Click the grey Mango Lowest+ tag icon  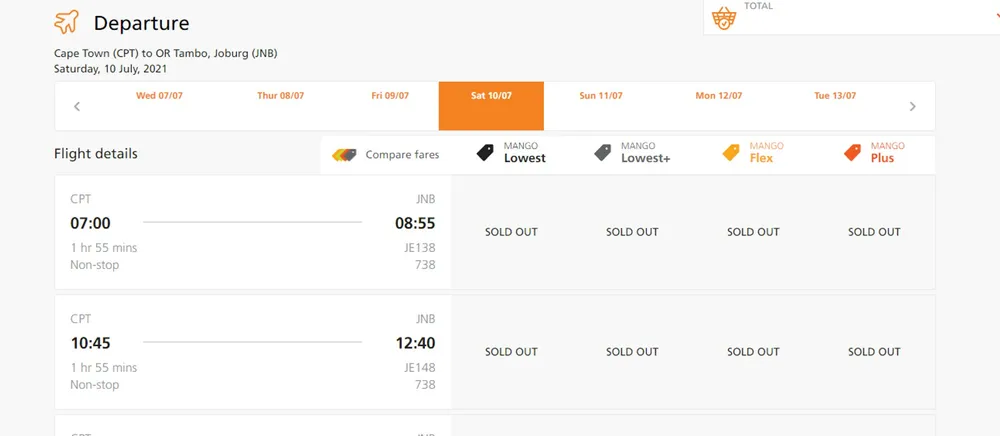603,153
